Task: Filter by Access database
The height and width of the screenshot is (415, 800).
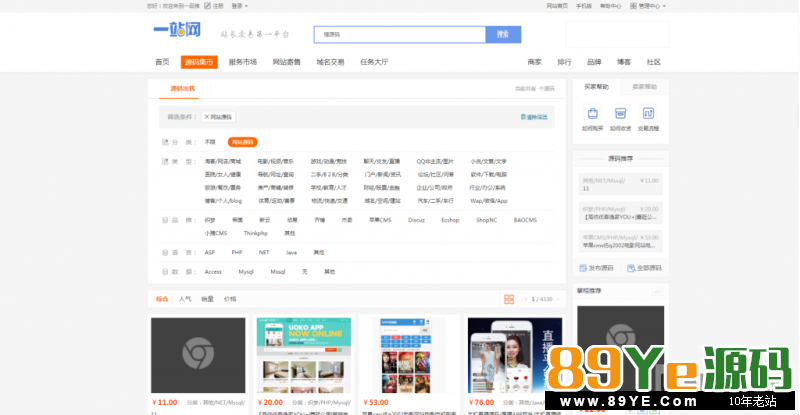Action: click(213, 272)
